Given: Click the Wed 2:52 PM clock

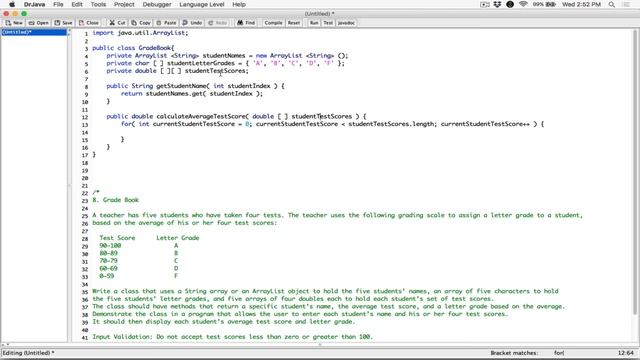Looking at the screenshot, I should (581, 4).
